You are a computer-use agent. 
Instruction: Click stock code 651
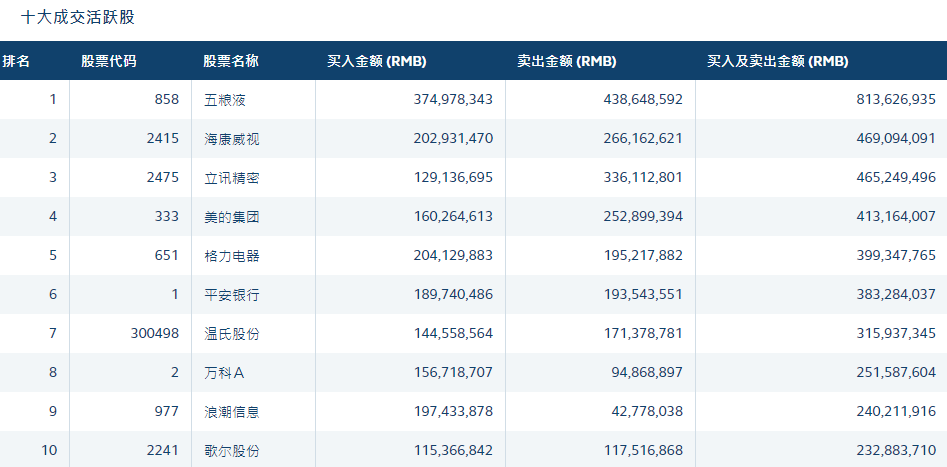pyautogui.click(x=167, y=256)
